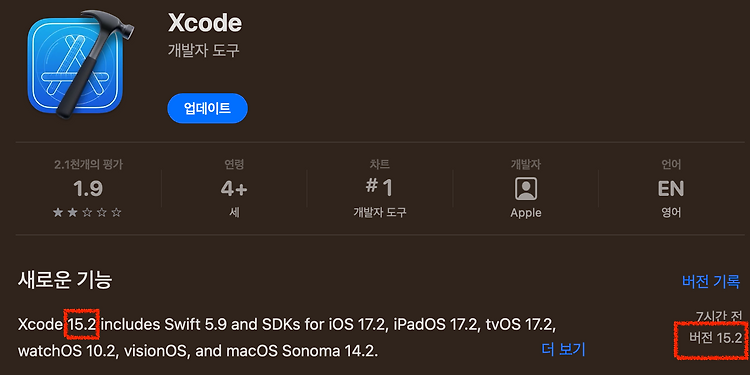Click the 업데이트 update button
Viewport: 750px width, 375px height.
tap(207, 108)
